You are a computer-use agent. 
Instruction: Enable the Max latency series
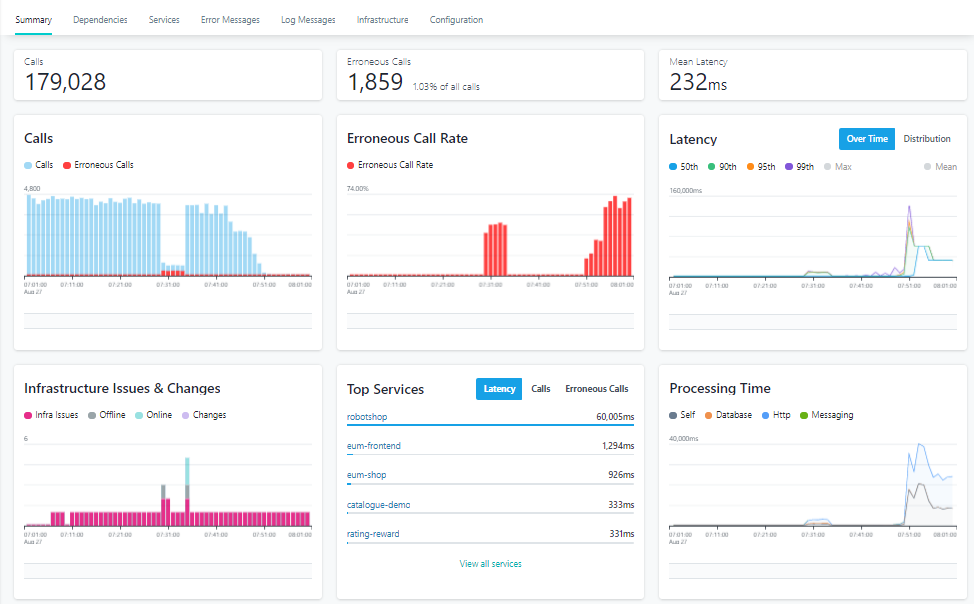coord(837,167)
